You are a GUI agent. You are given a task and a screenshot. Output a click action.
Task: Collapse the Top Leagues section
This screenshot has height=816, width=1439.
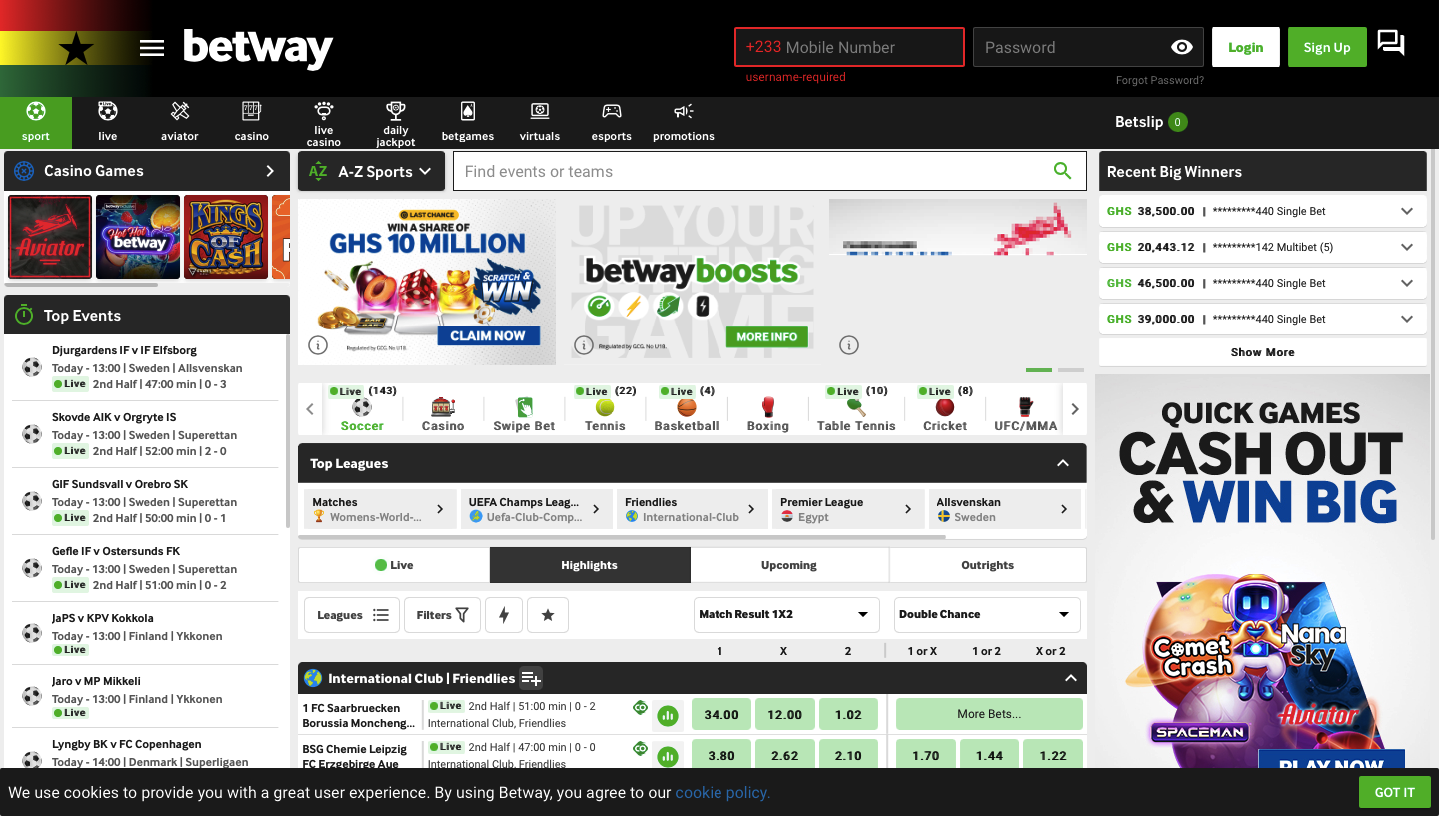tap(1063, 463)
